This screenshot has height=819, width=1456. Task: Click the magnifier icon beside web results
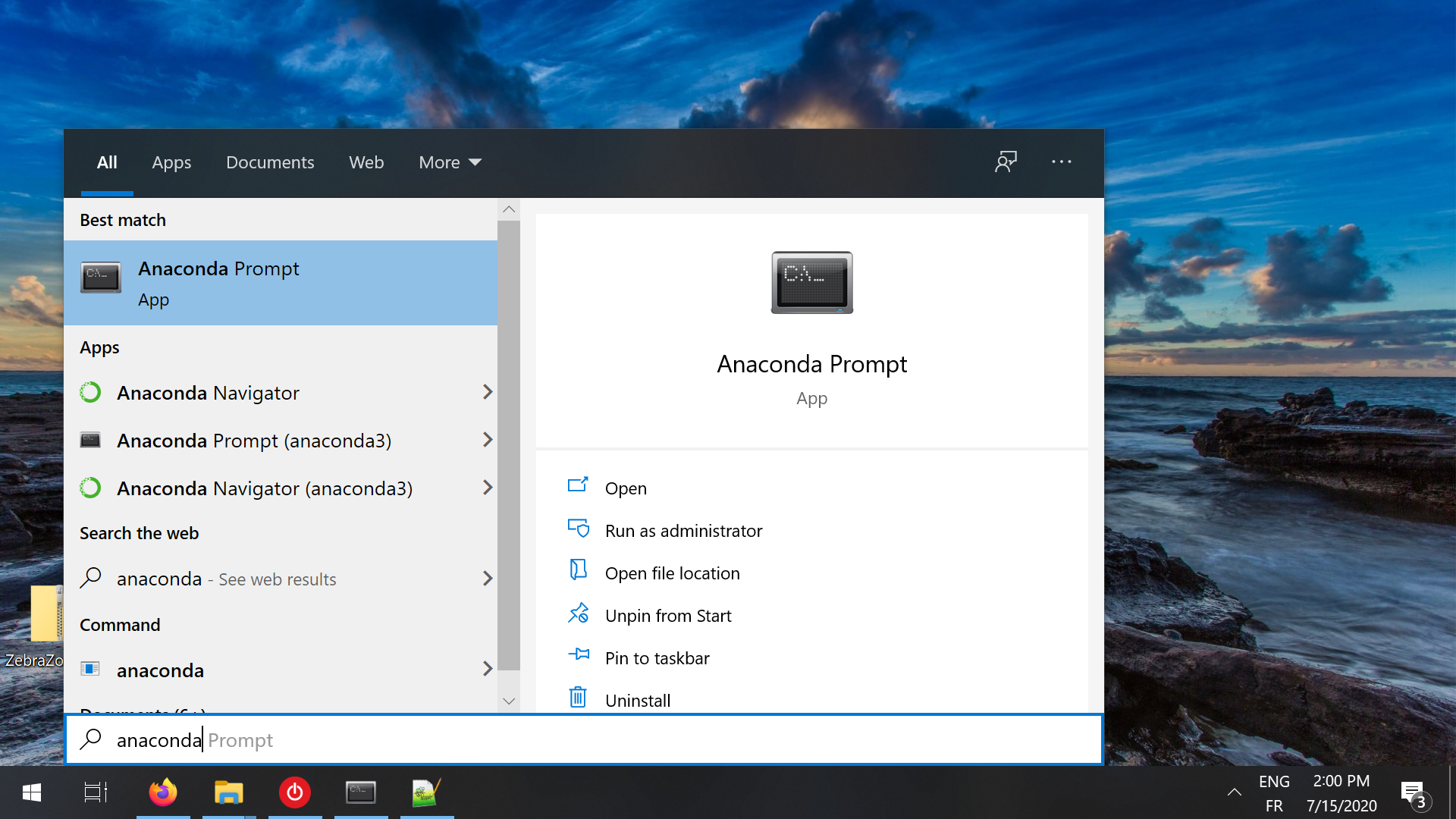(x=90, y=578)
